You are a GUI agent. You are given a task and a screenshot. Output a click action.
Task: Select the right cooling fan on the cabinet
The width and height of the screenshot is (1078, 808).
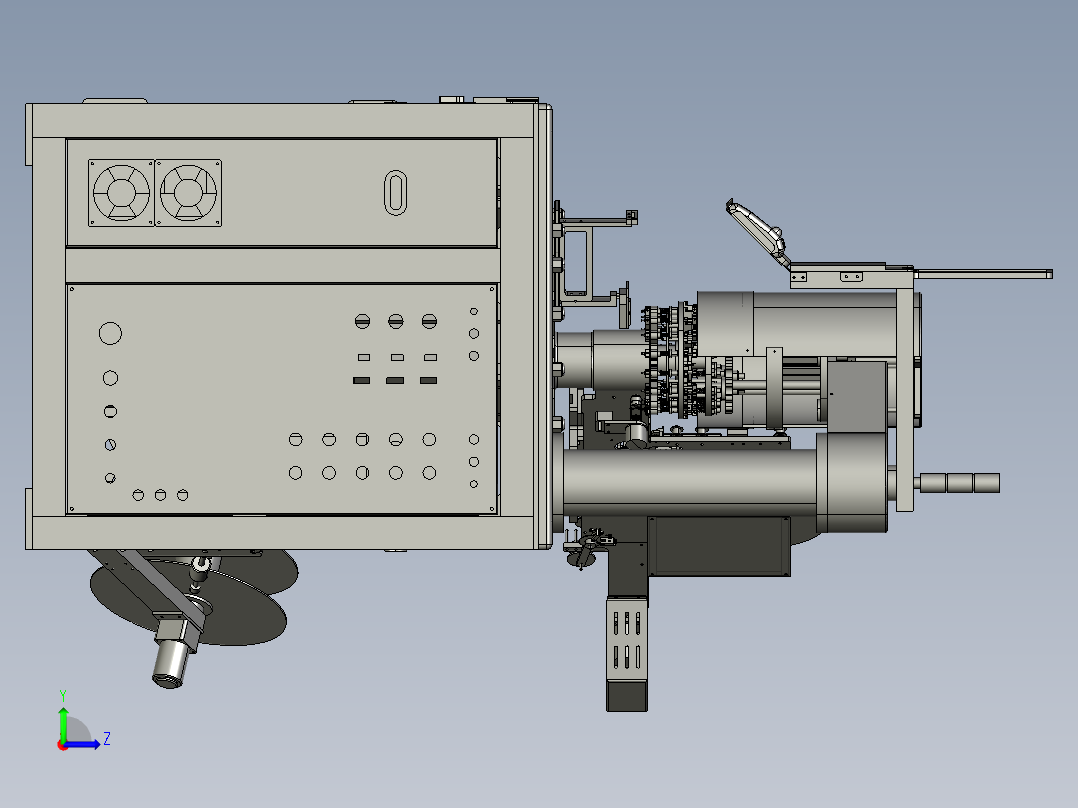pos(188,193)
